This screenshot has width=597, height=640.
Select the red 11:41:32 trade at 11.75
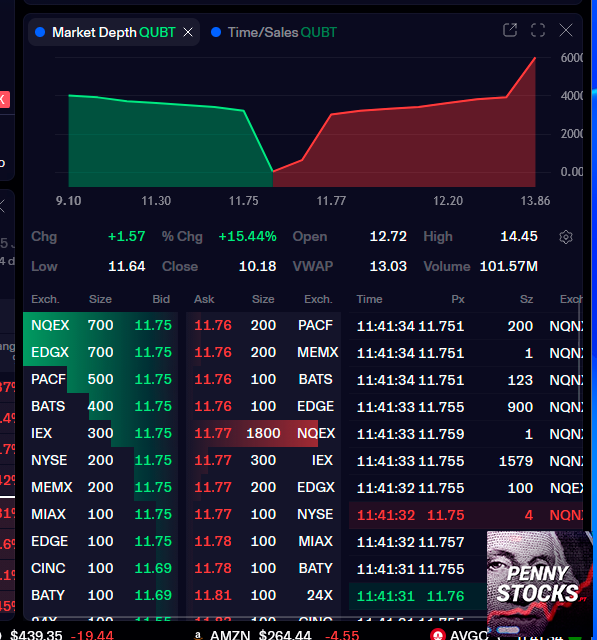(466, 515)
